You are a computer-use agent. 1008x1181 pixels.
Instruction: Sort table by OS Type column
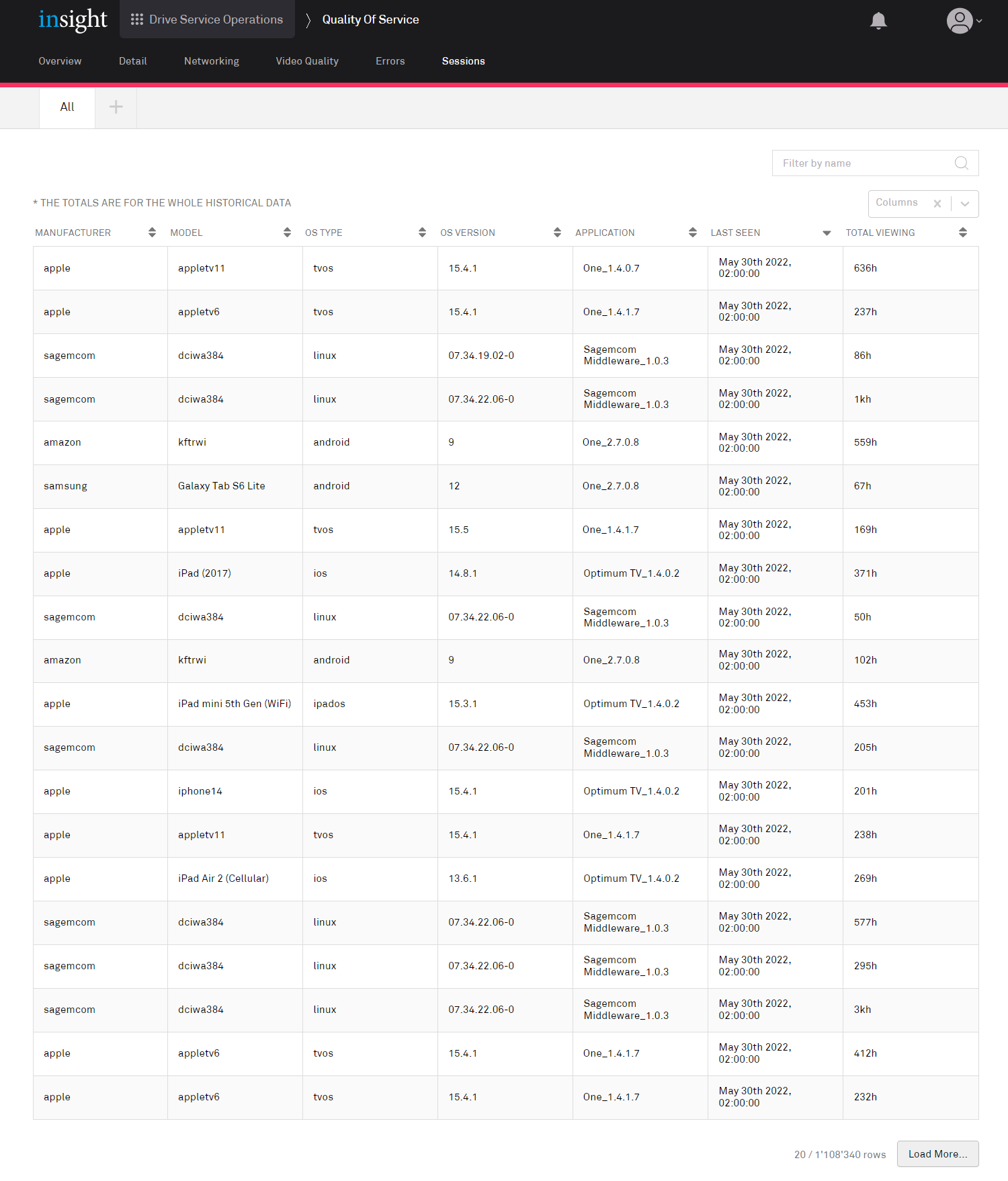(x=422, y=233)
